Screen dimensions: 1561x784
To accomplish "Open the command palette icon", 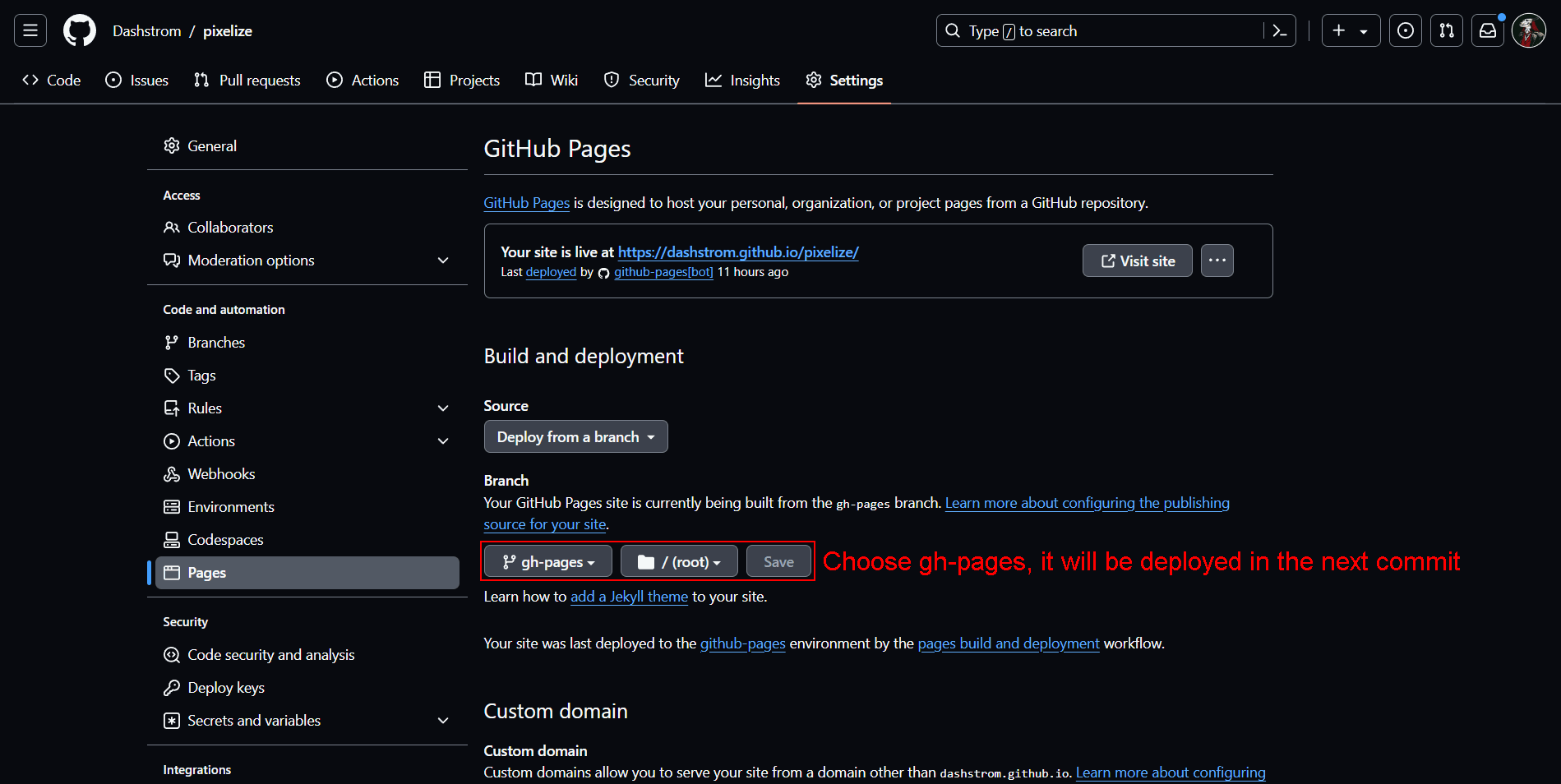I will (1279, 30).
